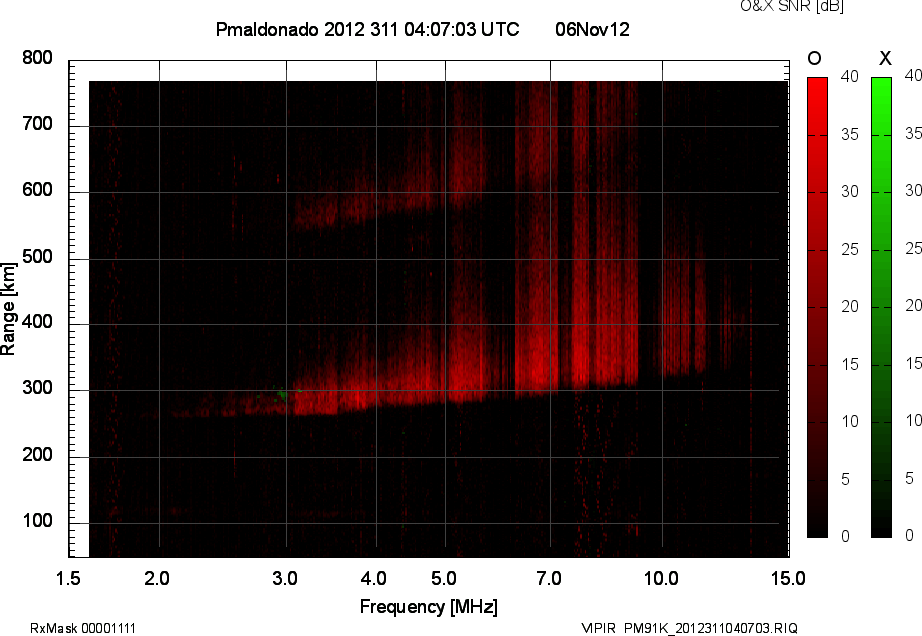This screenshot has width=922, height=636.
Task: Click the 700 range axis label
Action: pos(37,124)
